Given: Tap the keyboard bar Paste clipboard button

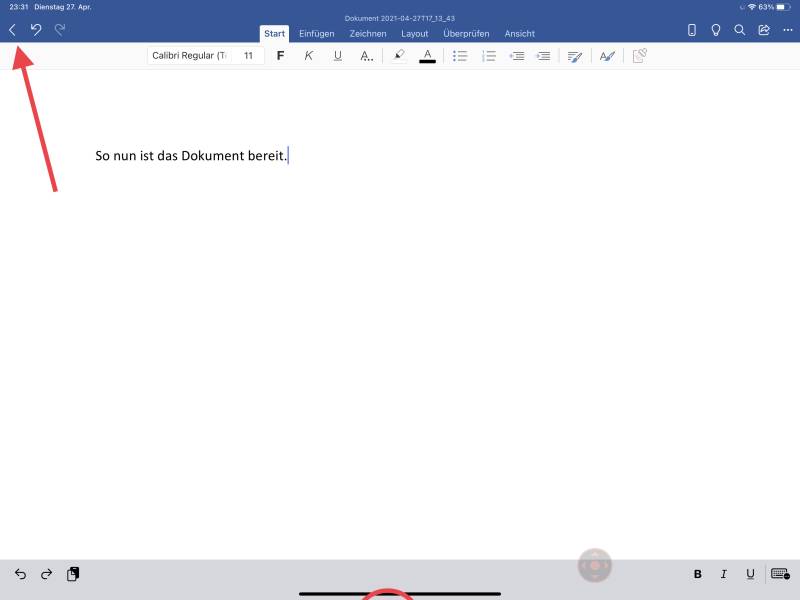Looking at the screenshot, I should pyautogui.click(x=73, y=574).
